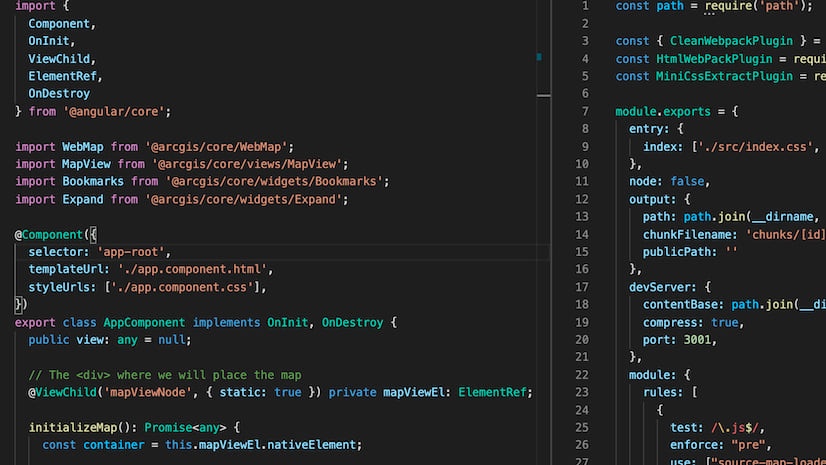Click 'export' keyword before class

pos(35,323)
